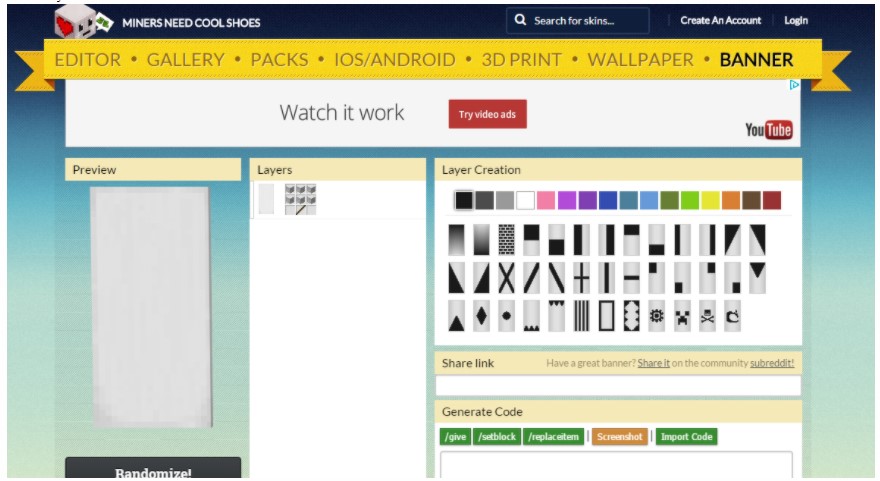Select the white color swatch
The height and width of the screenshot is (481, 880).
pyautogui.click(x=525, y=200)
